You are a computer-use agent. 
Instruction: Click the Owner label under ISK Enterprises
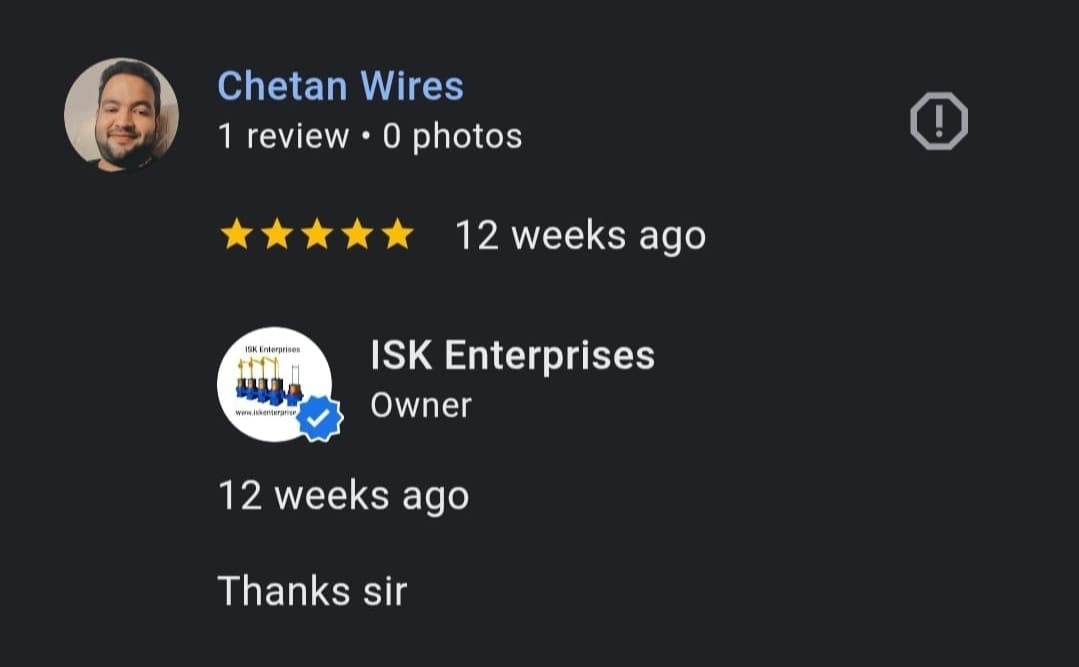click(421, 405)
